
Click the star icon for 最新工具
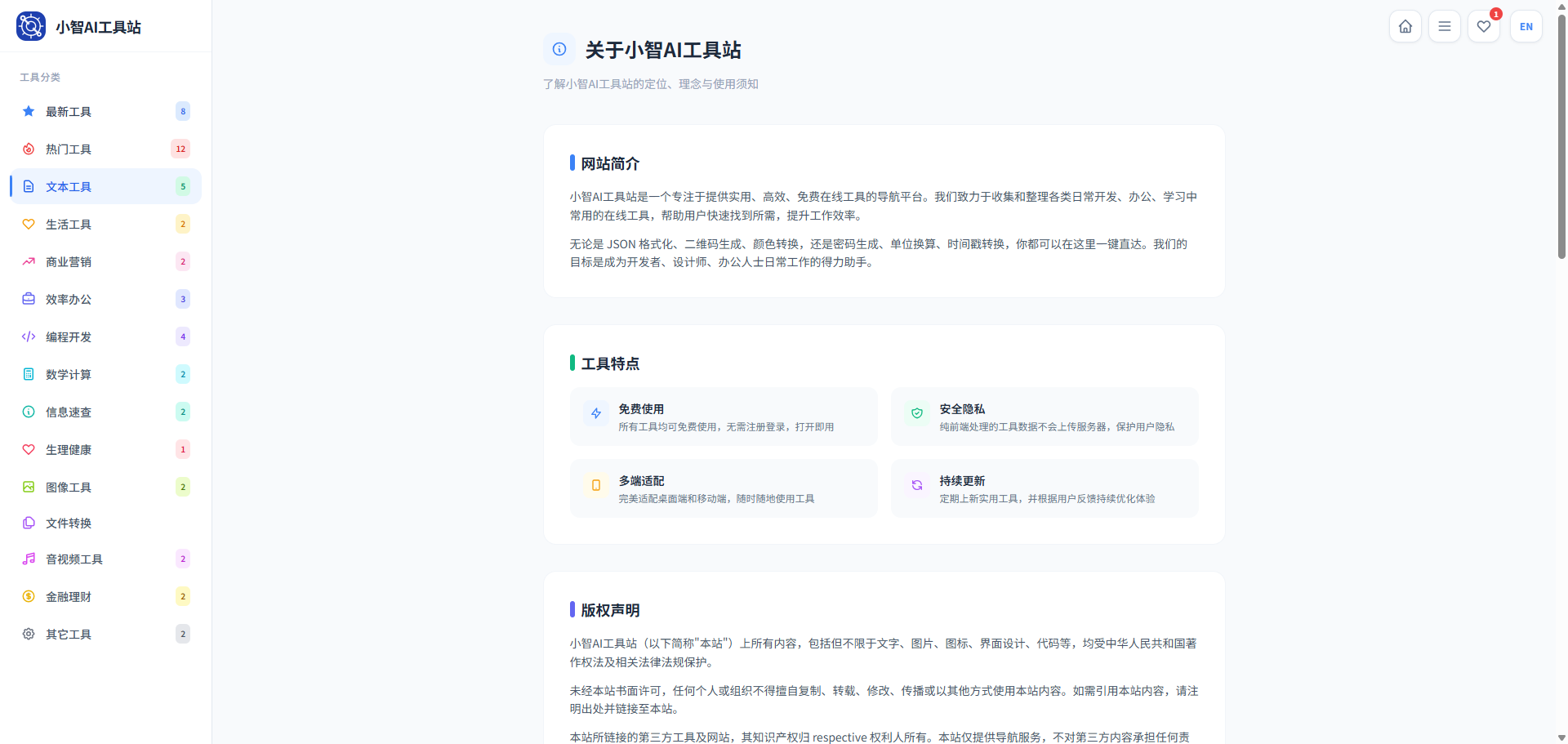(29, 111)
